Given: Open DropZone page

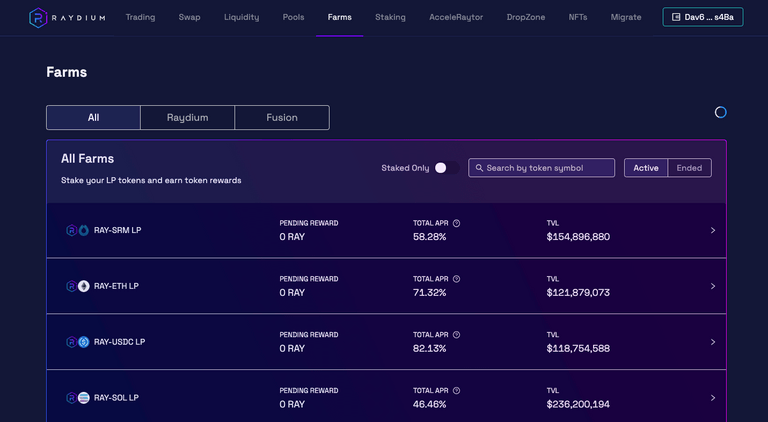Looking at the screenshot, I should point(526,17).
